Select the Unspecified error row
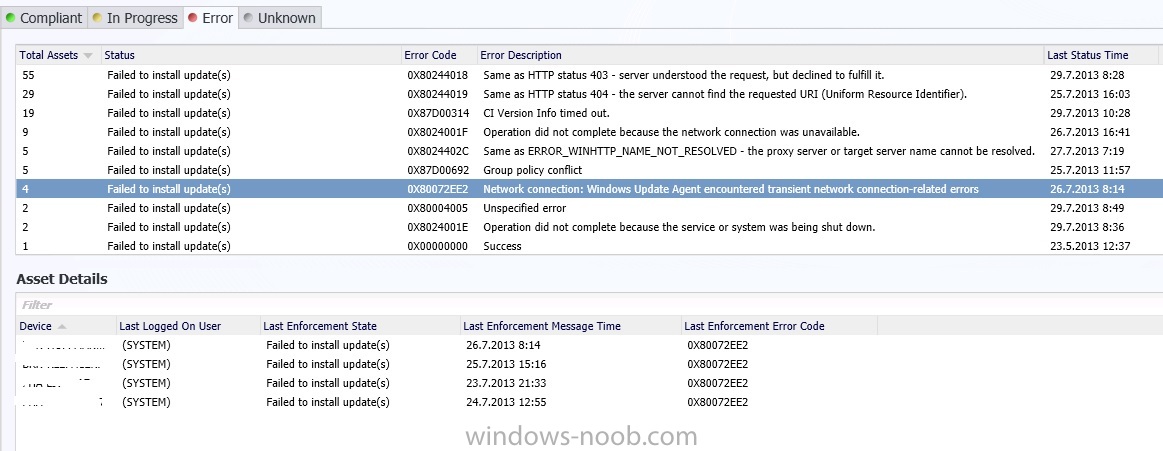 (x=586, y=208)
